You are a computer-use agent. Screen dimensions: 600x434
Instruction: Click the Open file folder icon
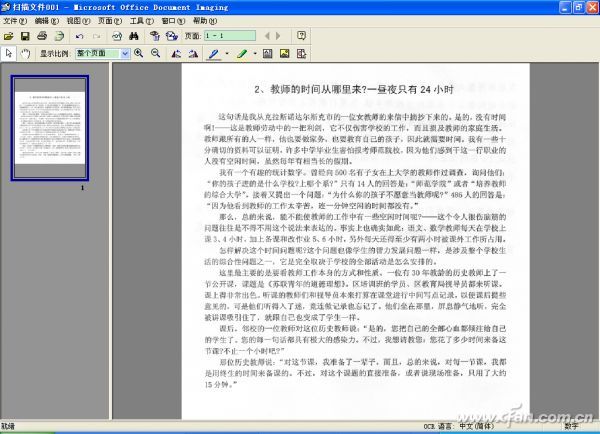[8, 36]
